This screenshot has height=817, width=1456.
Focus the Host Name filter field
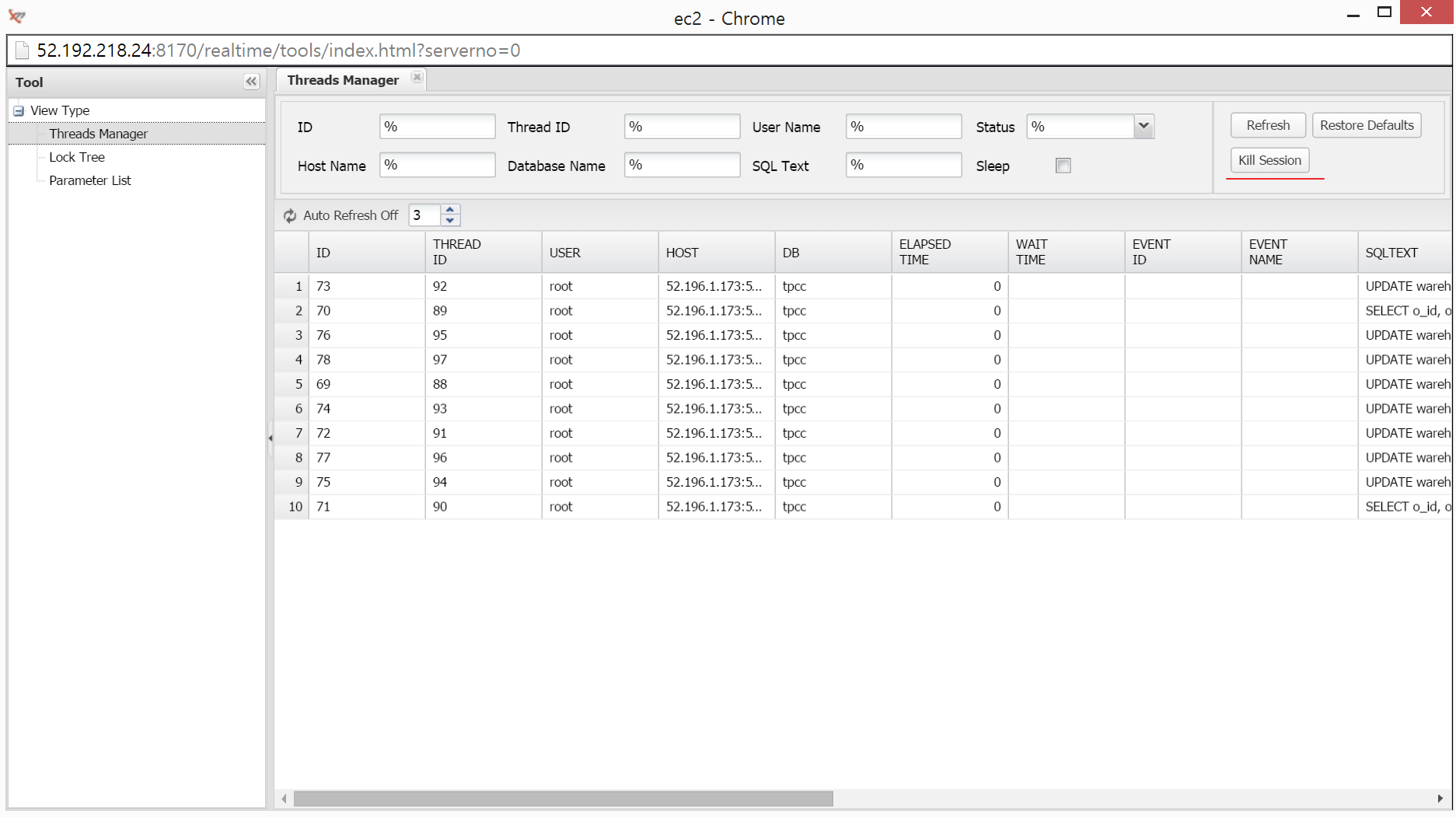(x=437, y=165)
